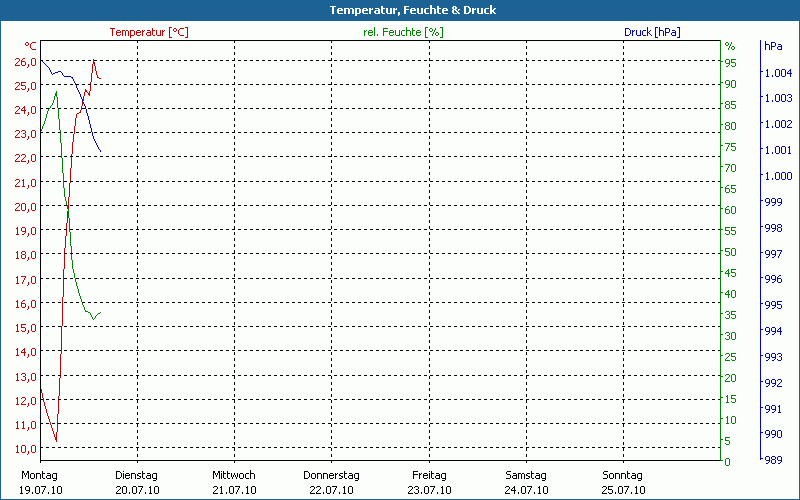Click humidity axis value 80

[x=731, y=126]
